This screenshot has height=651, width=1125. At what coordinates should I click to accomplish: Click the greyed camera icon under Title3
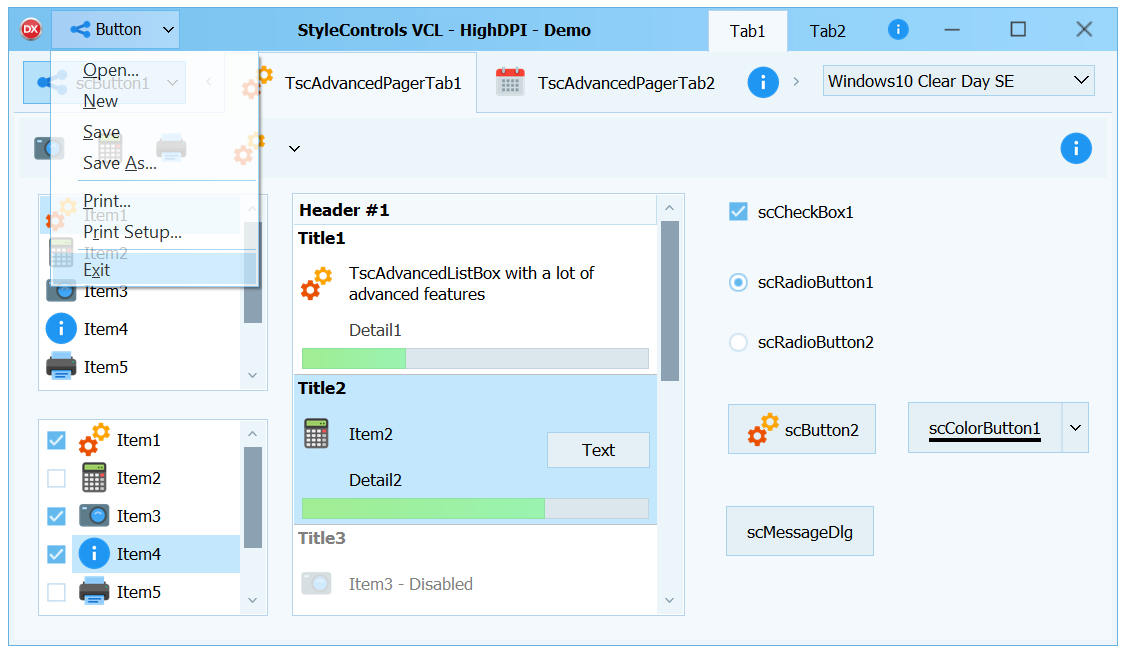point(316,584)
